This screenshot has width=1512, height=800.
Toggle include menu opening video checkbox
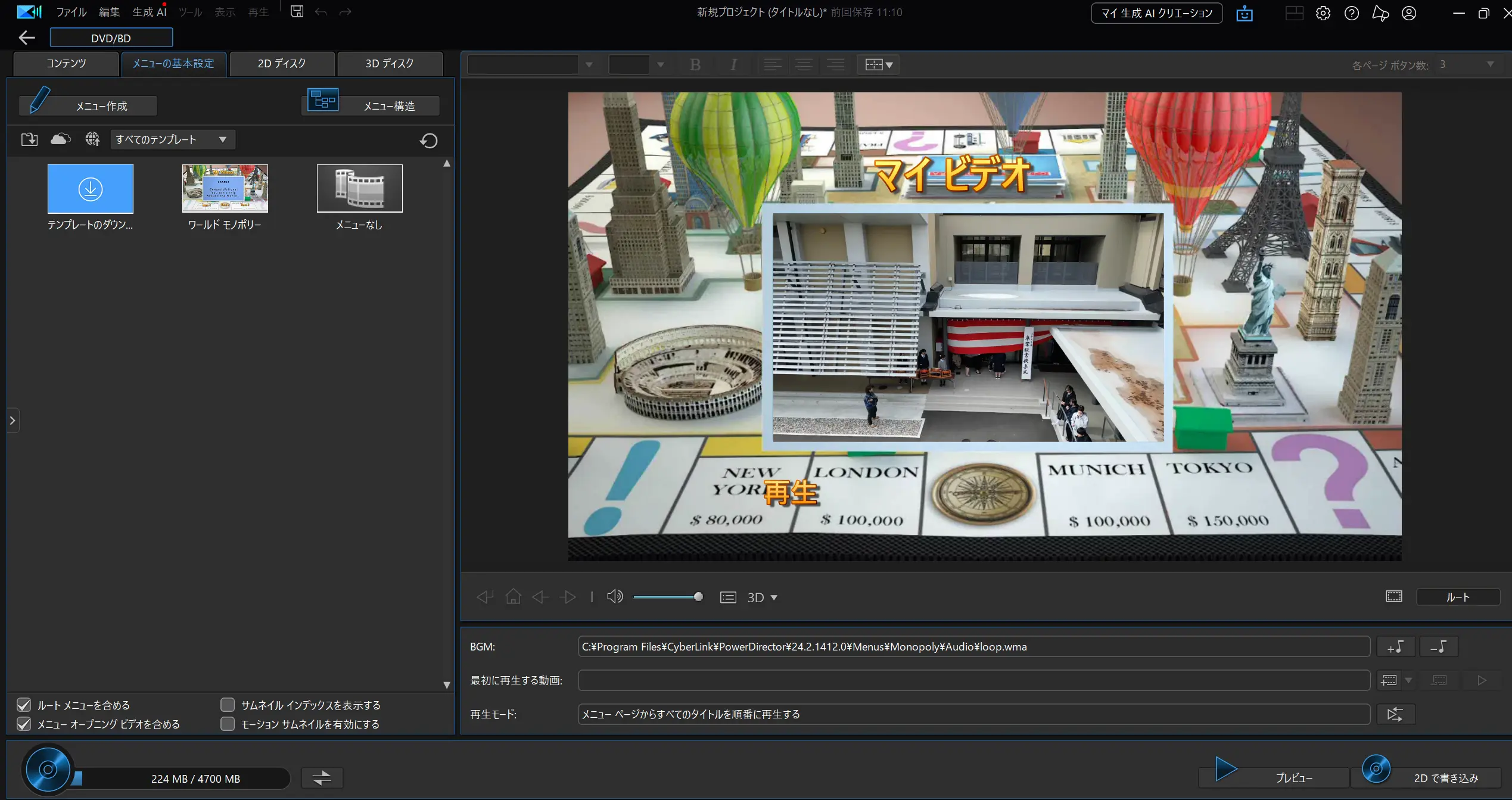coord(24,724)
